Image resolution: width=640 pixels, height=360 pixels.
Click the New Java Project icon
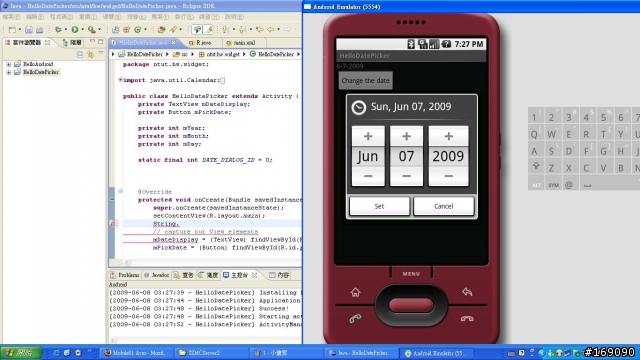click(x=116, y=30)
